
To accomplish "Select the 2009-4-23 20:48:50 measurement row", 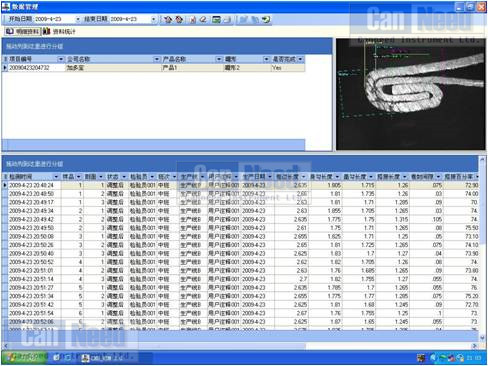I will (241, 194).
